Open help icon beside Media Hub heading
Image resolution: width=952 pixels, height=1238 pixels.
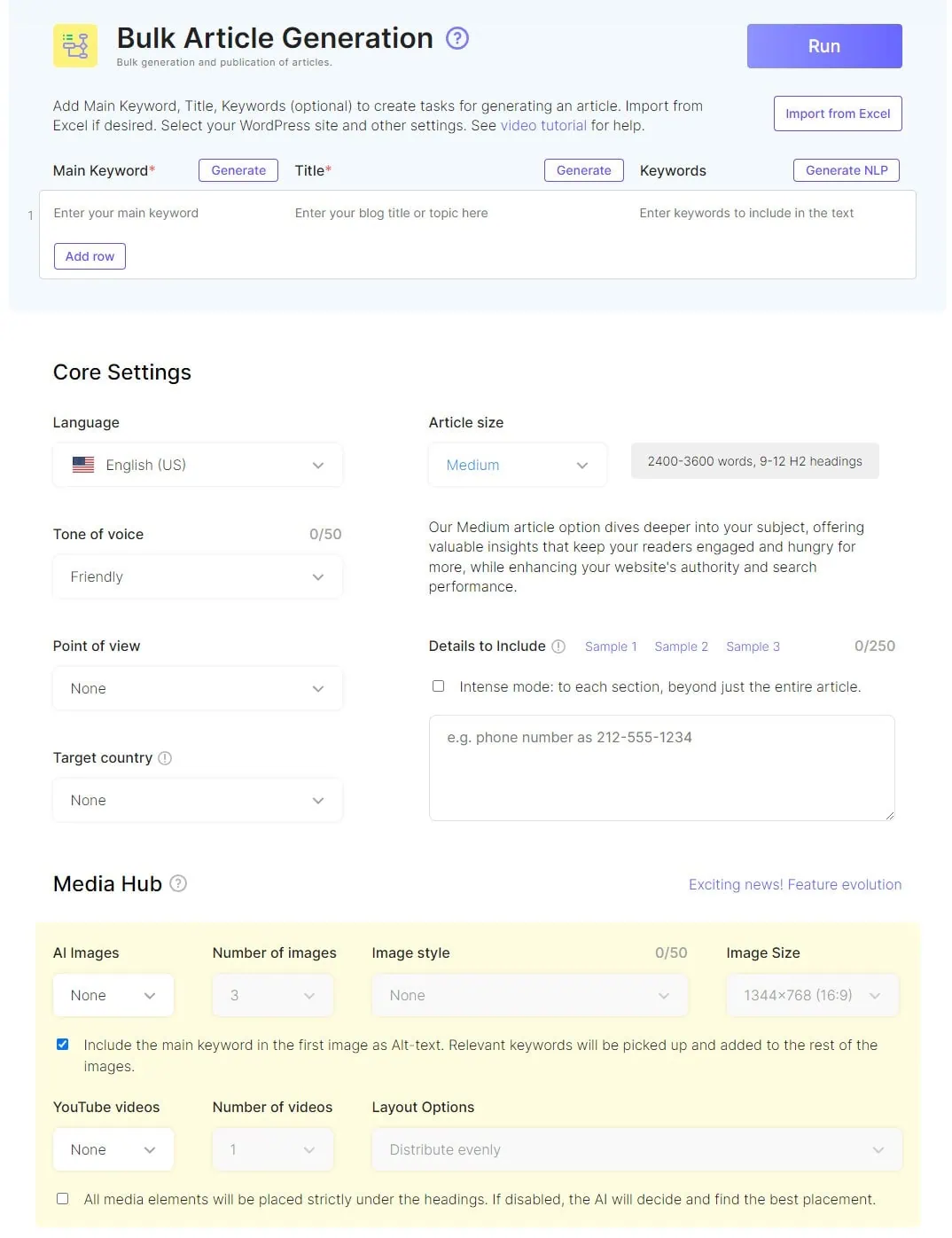(x=178, y=883)
